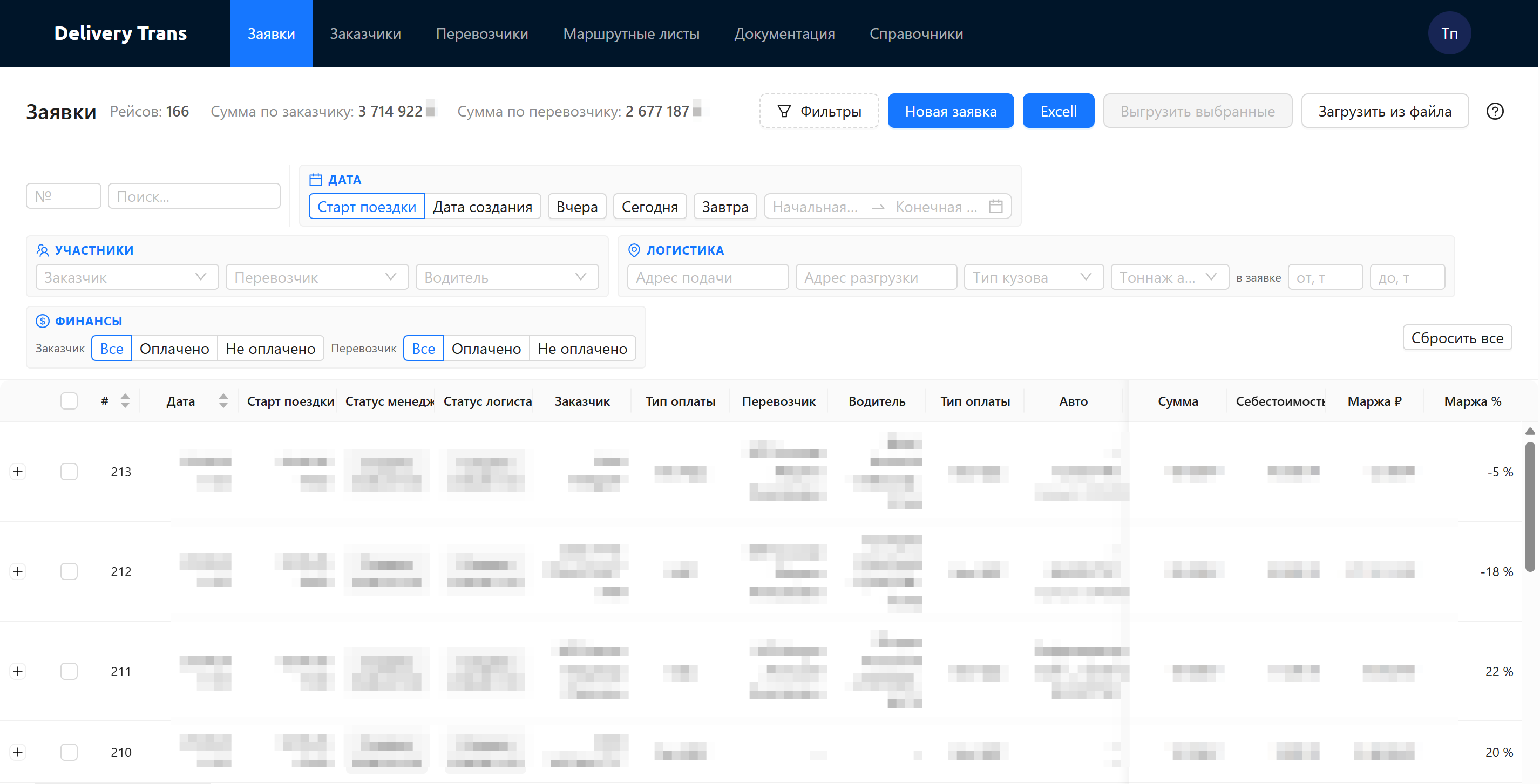
Task: Set Заказчик payment filter to Не оплачено
Action: (x=270, y=349)
